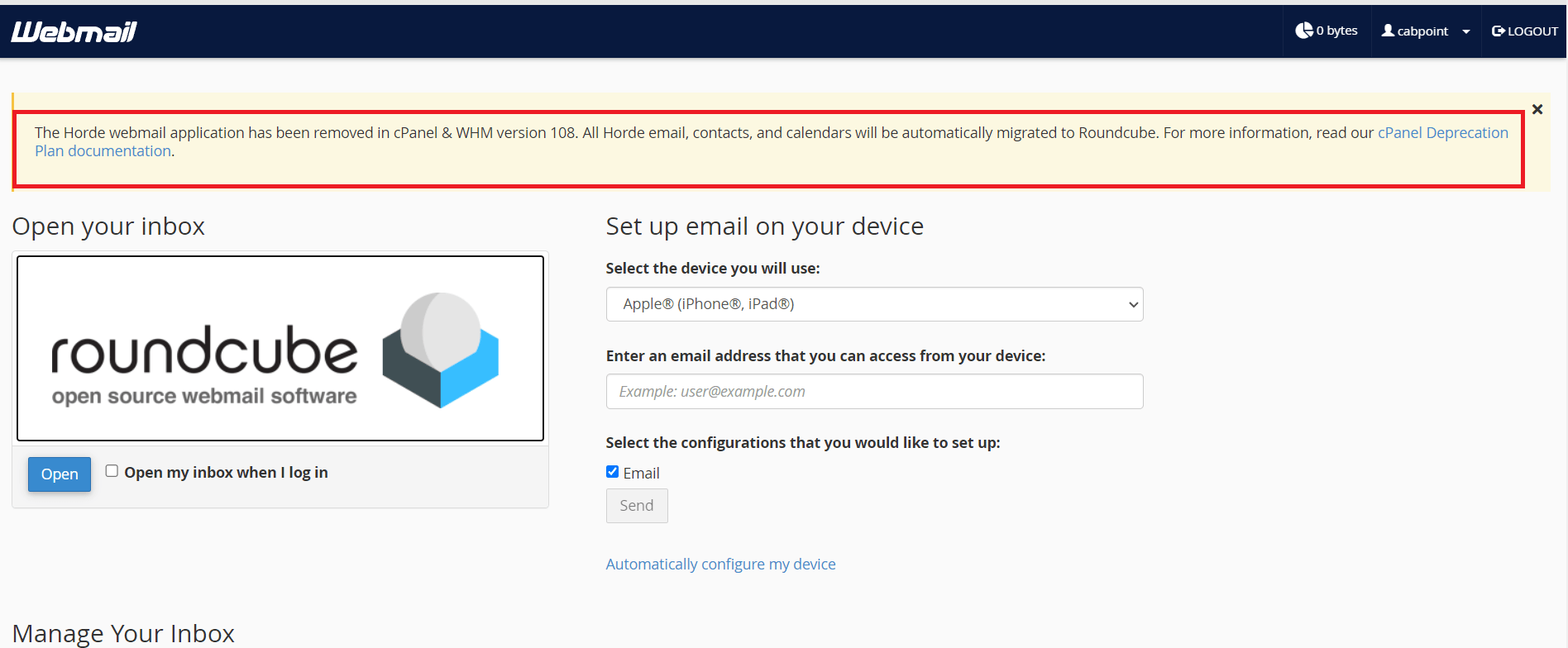Click the cabpoint username label

1422,31
